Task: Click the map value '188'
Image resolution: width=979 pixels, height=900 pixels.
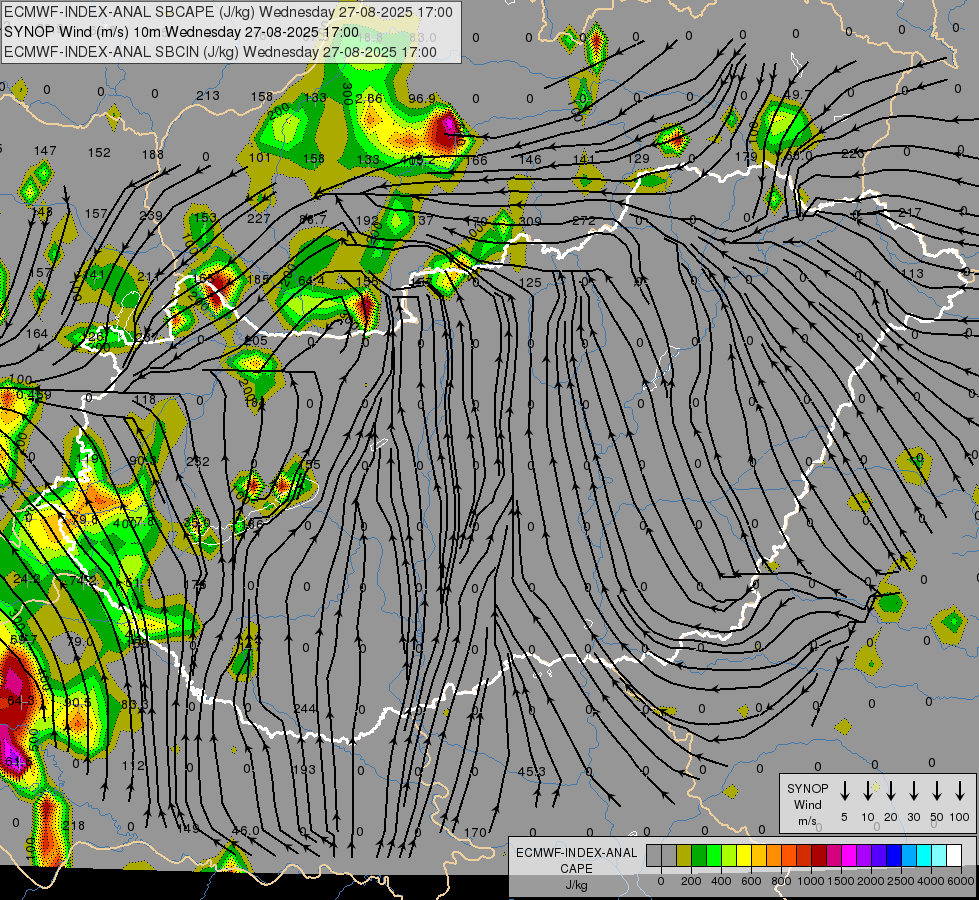Action: [152, 154]
